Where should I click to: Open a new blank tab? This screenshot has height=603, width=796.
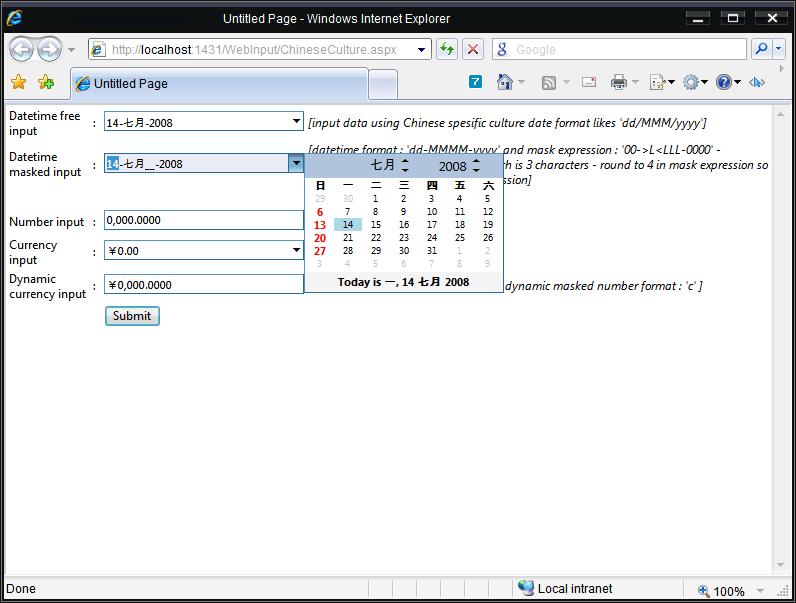click(382, 84)
